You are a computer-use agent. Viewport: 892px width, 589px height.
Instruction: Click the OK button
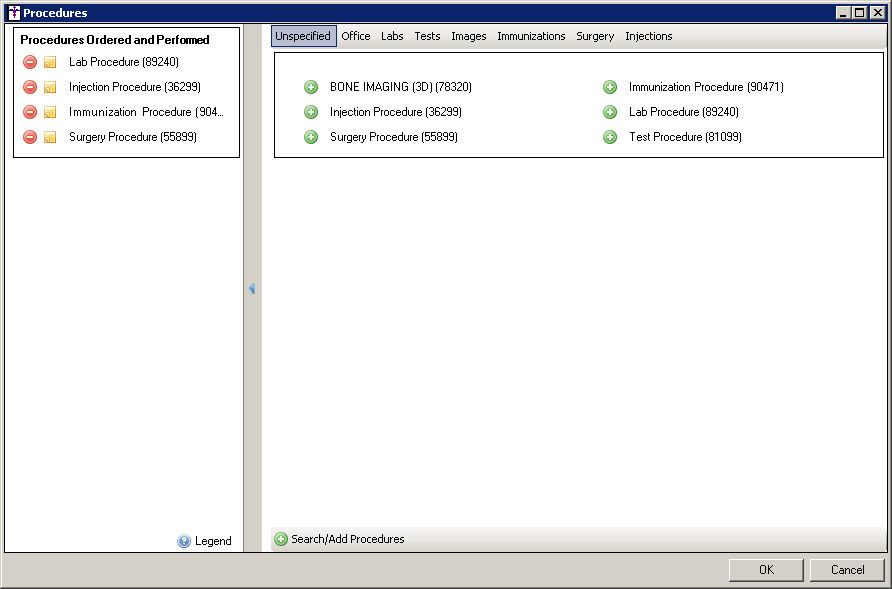(766, 570)
